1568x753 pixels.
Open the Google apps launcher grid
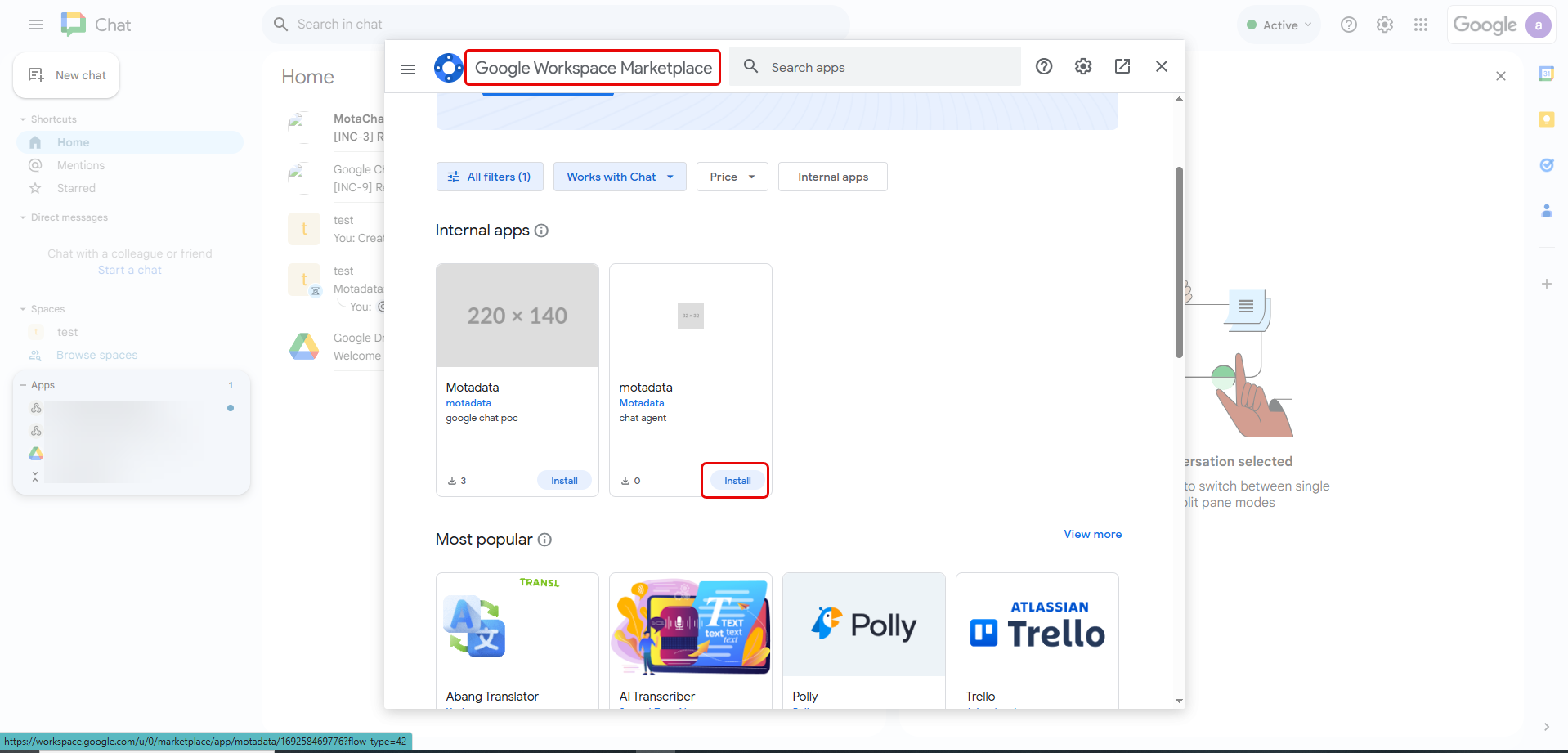click(1421, 25)
